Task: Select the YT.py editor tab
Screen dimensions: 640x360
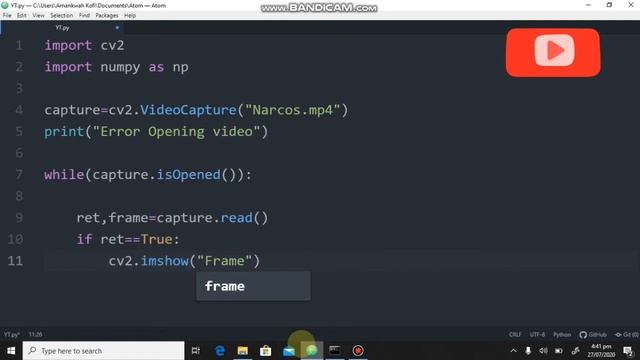Action: (x=62, y=28)
